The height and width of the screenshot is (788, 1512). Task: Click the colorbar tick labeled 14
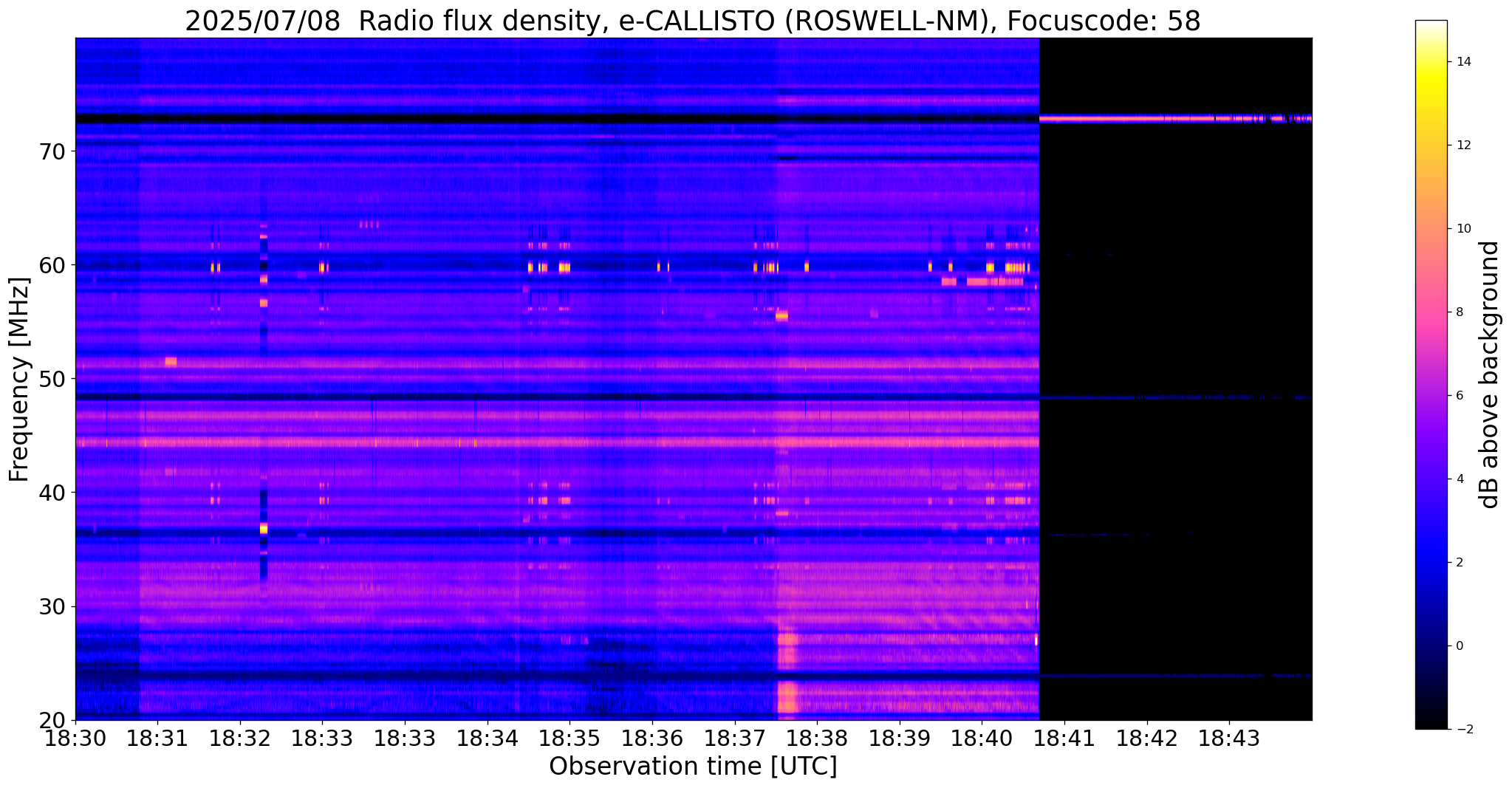click(1462, 62)
